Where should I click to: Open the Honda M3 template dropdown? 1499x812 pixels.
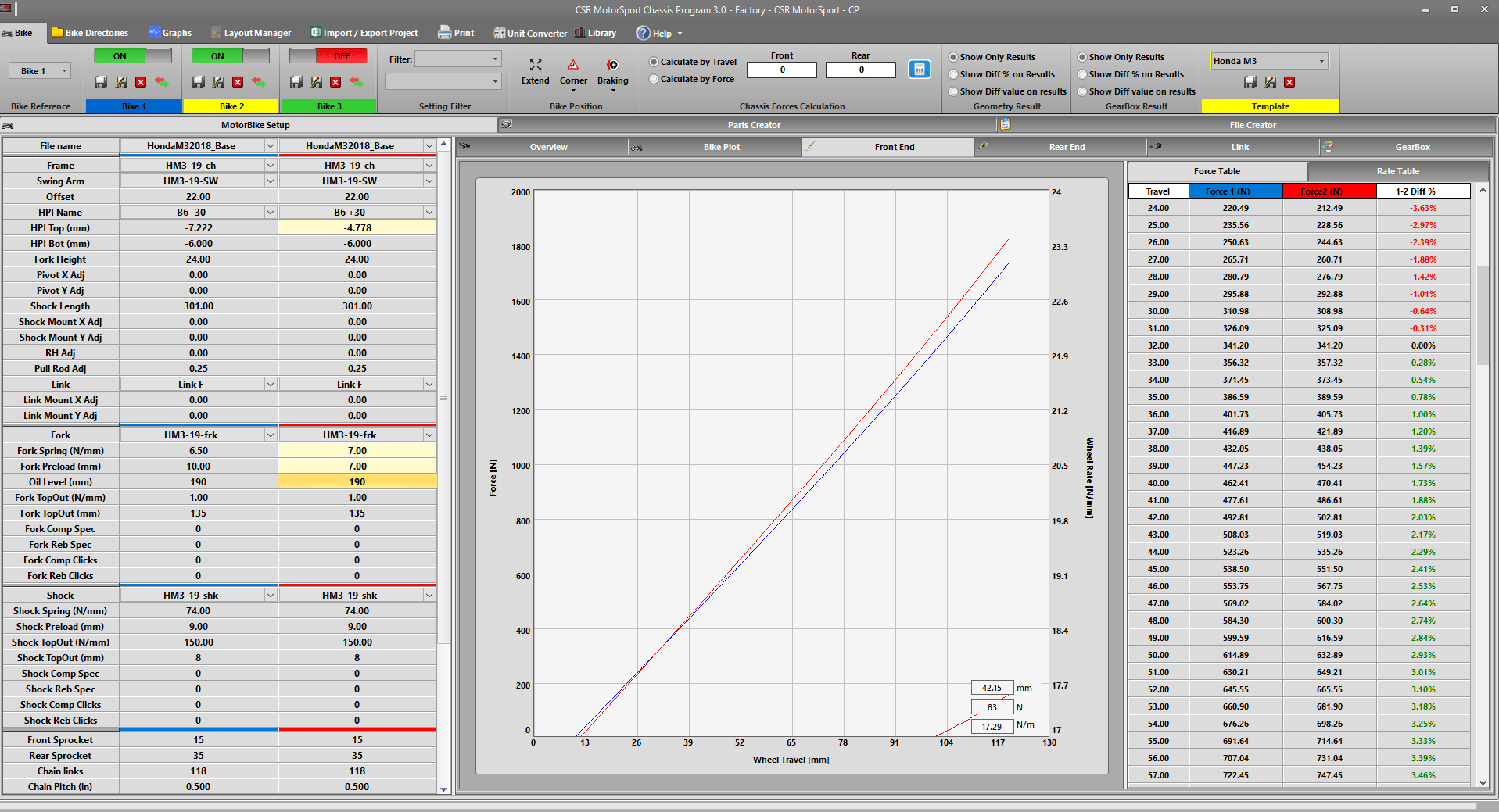coord(1321,61)
